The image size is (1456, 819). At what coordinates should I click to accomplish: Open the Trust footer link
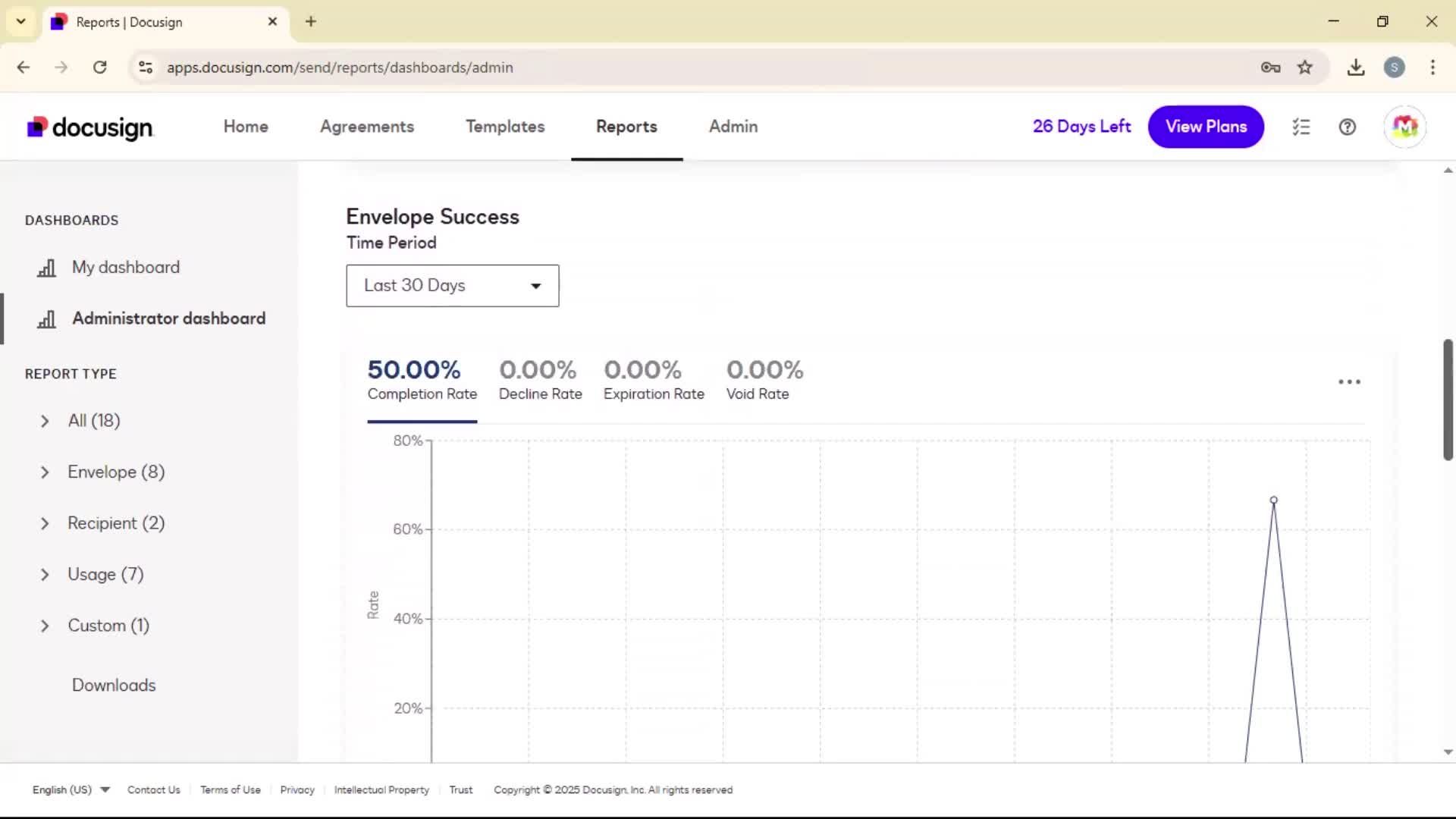coord(461,789)
